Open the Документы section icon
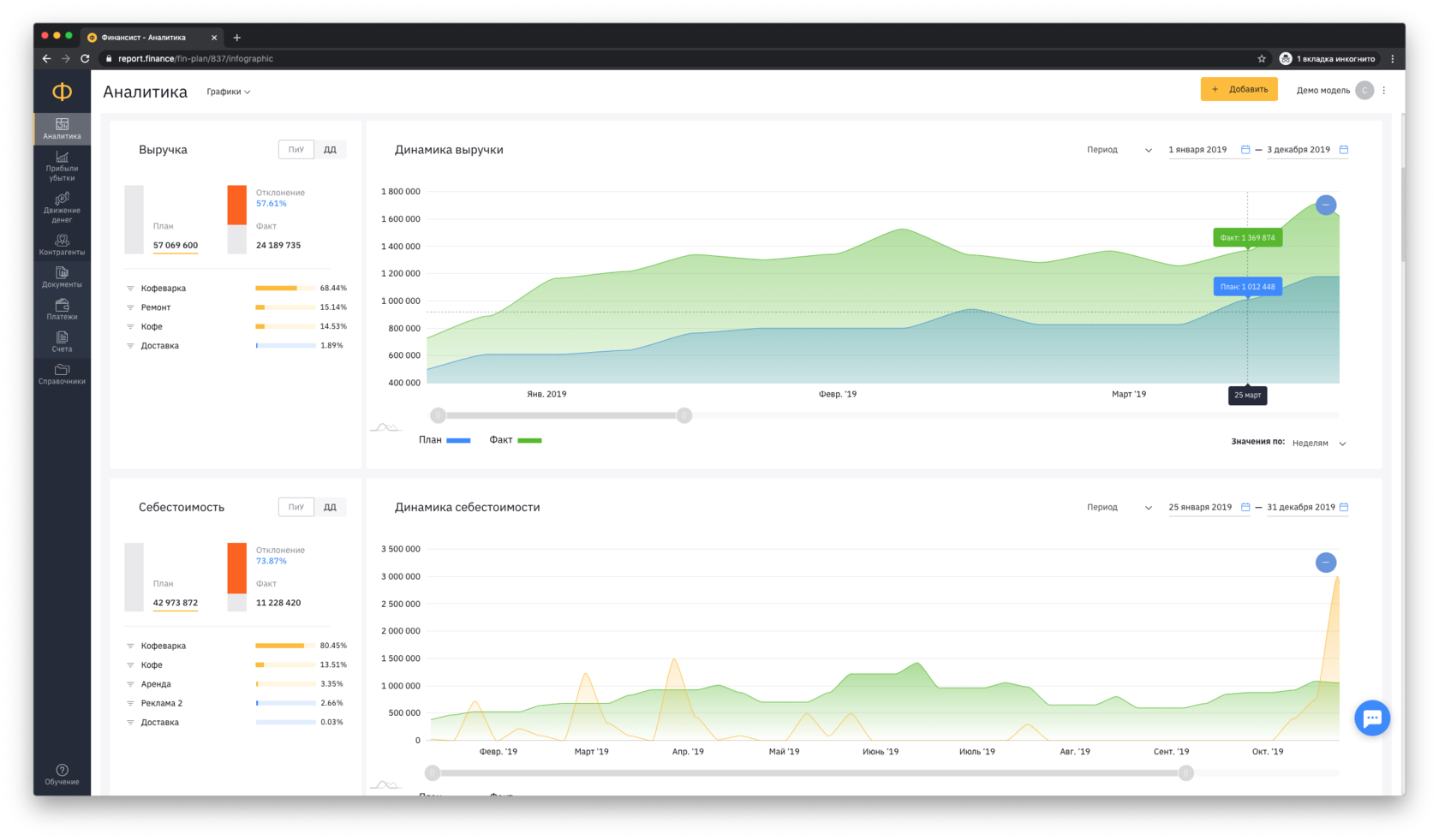The image size is (1439, 840). [62, 277]
